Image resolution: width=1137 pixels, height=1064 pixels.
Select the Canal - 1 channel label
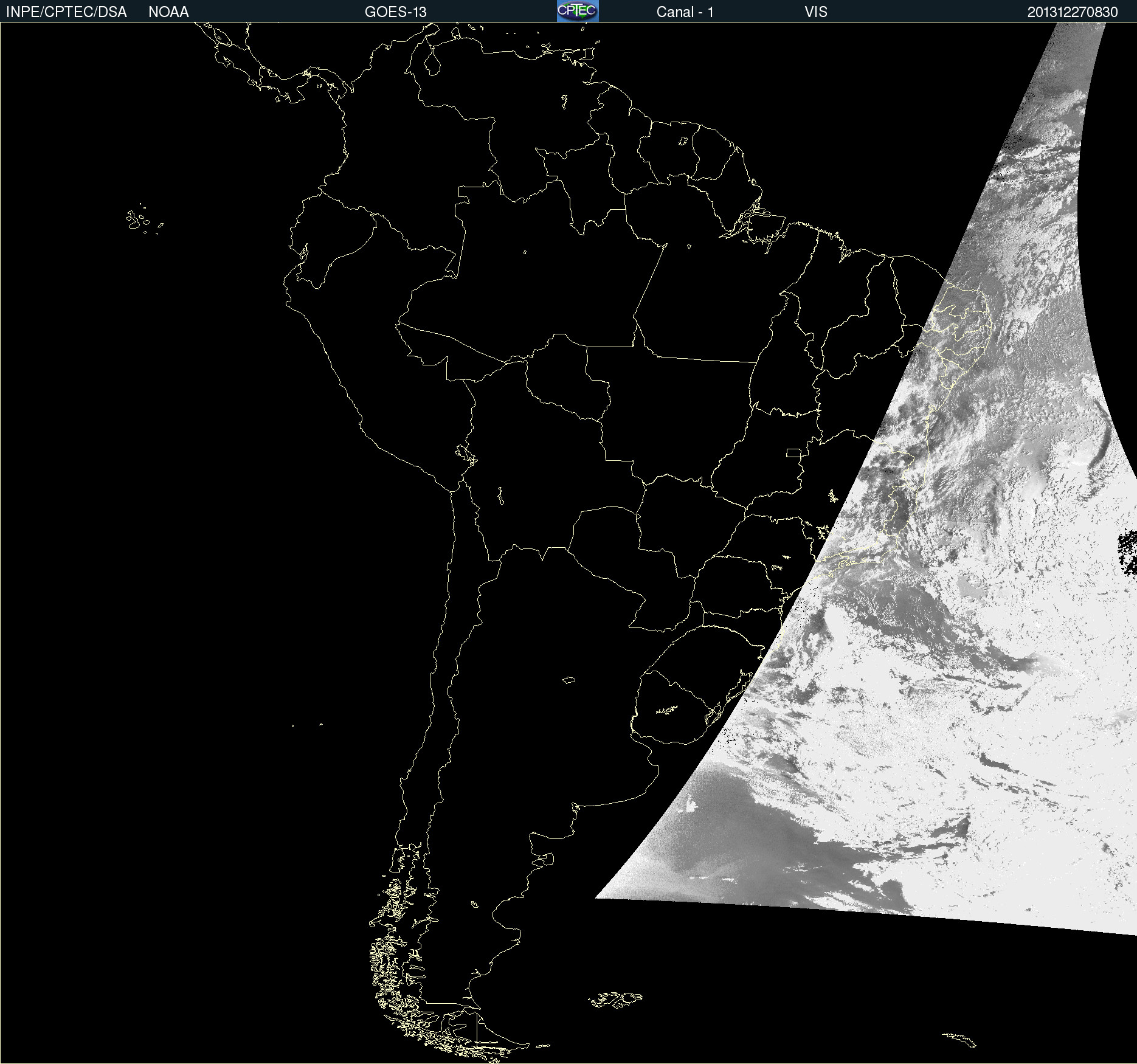685,12
